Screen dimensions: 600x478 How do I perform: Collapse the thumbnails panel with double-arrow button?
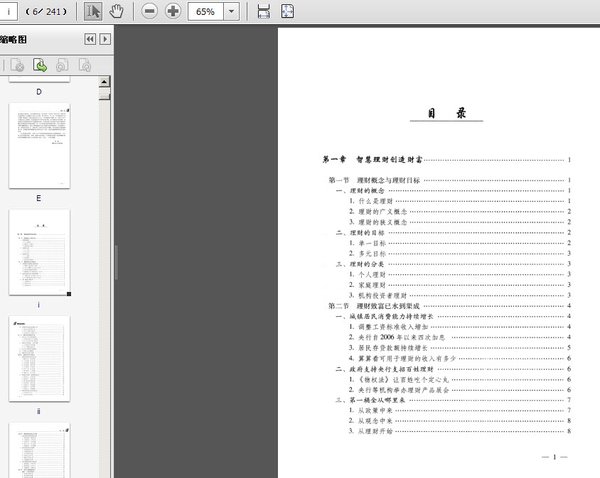point(90,39)
